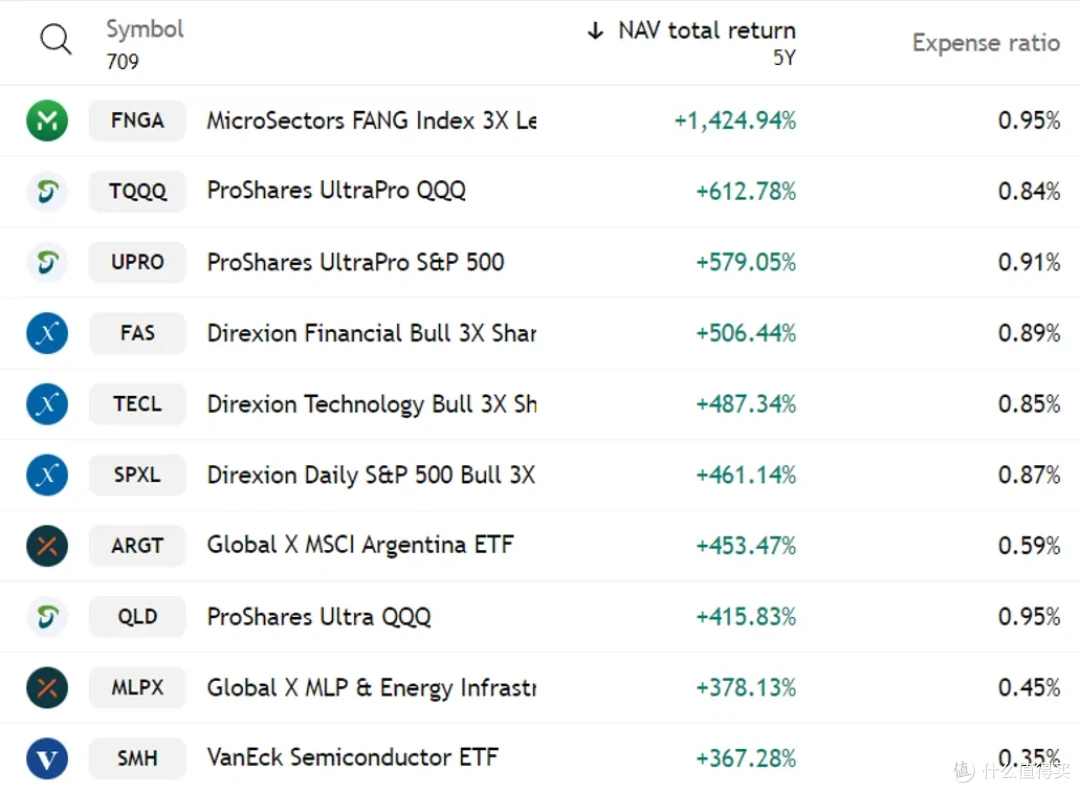This screenshot has height=793, width=1080.
Task: Click the QLD ProShares logo icon
Action: click(47, 617)
